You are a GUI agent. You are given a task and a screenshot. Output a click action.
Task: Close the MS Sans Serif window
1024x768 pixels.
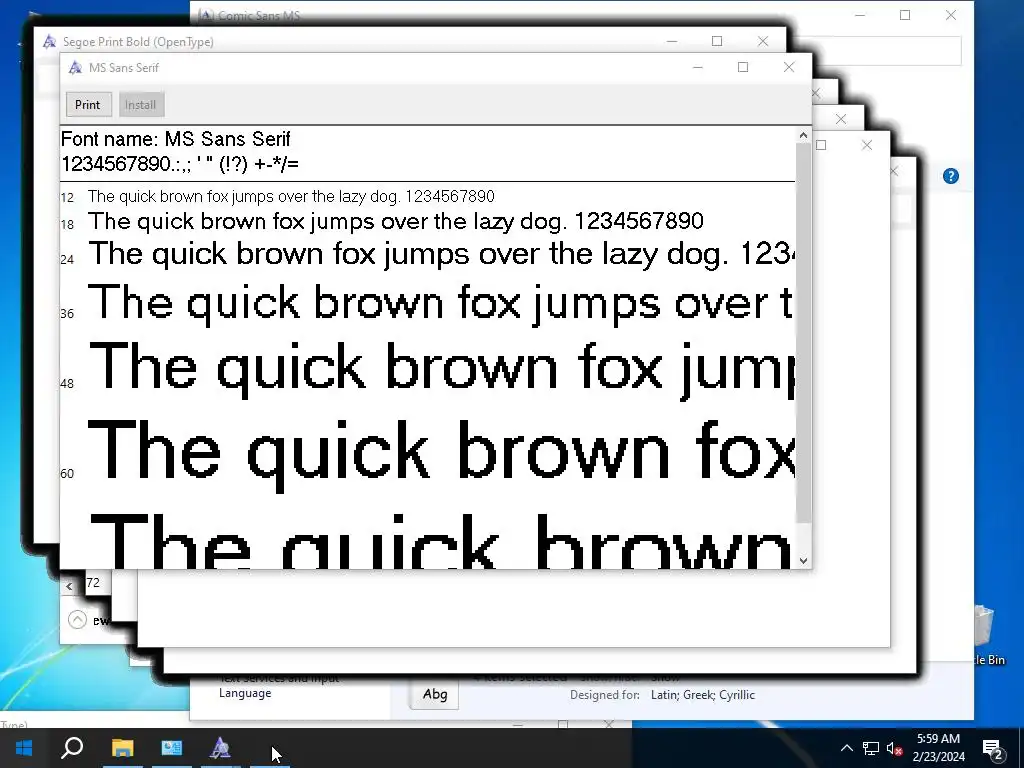(789, 67)
